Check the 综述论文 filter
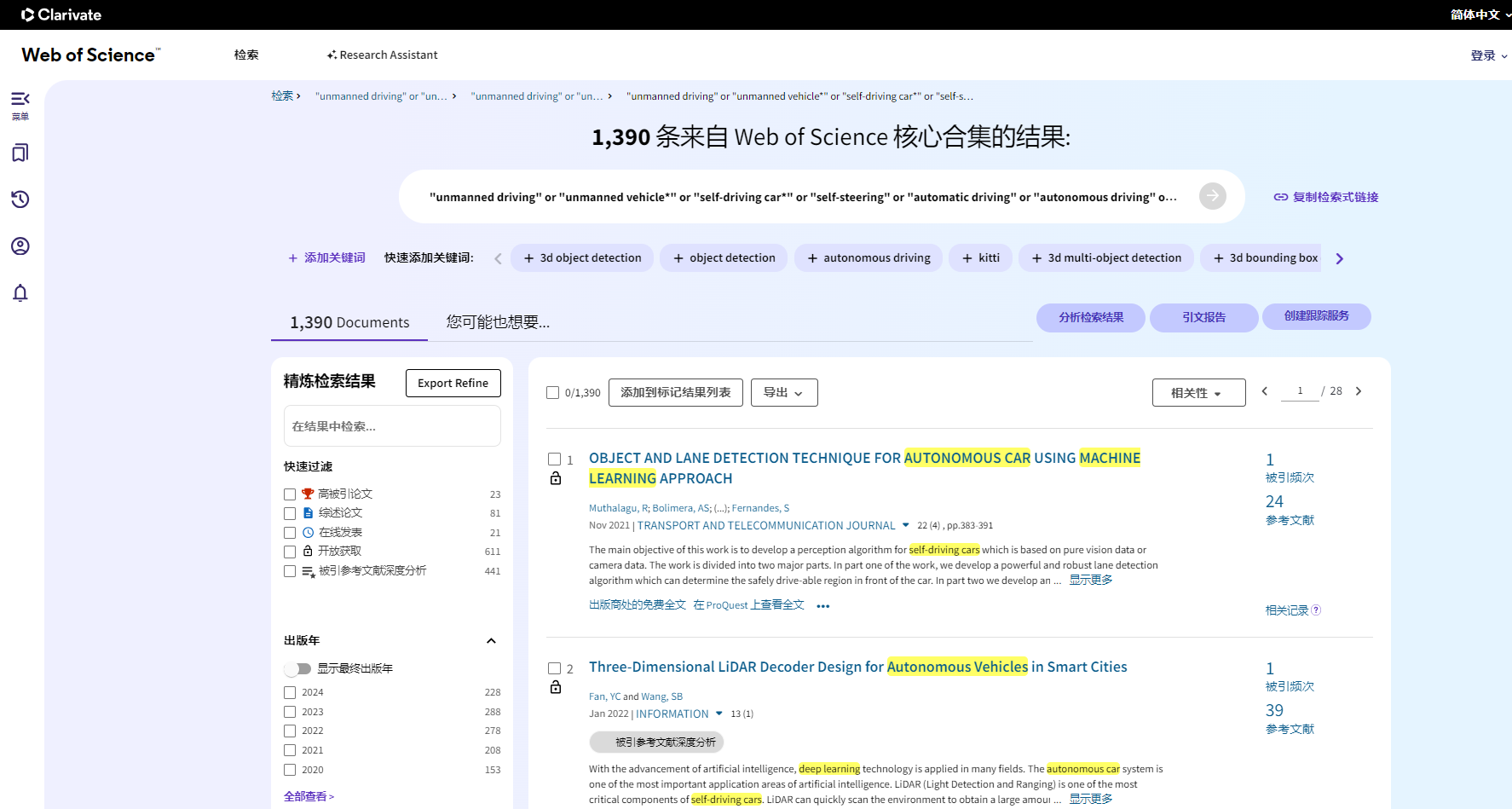 290,513
